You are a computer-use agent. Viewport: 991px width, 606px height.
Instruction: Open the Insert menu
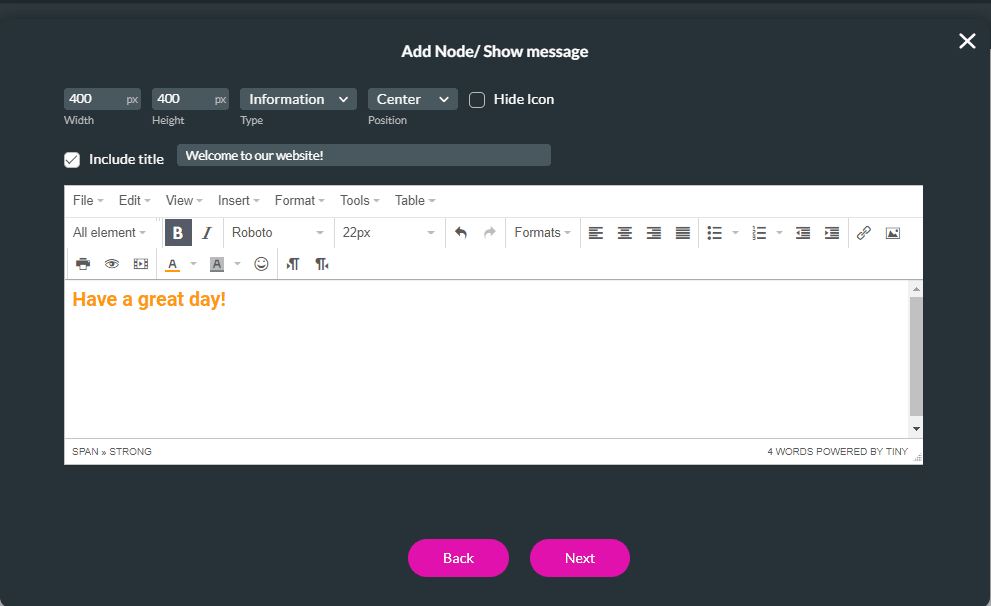coord(238,200)
